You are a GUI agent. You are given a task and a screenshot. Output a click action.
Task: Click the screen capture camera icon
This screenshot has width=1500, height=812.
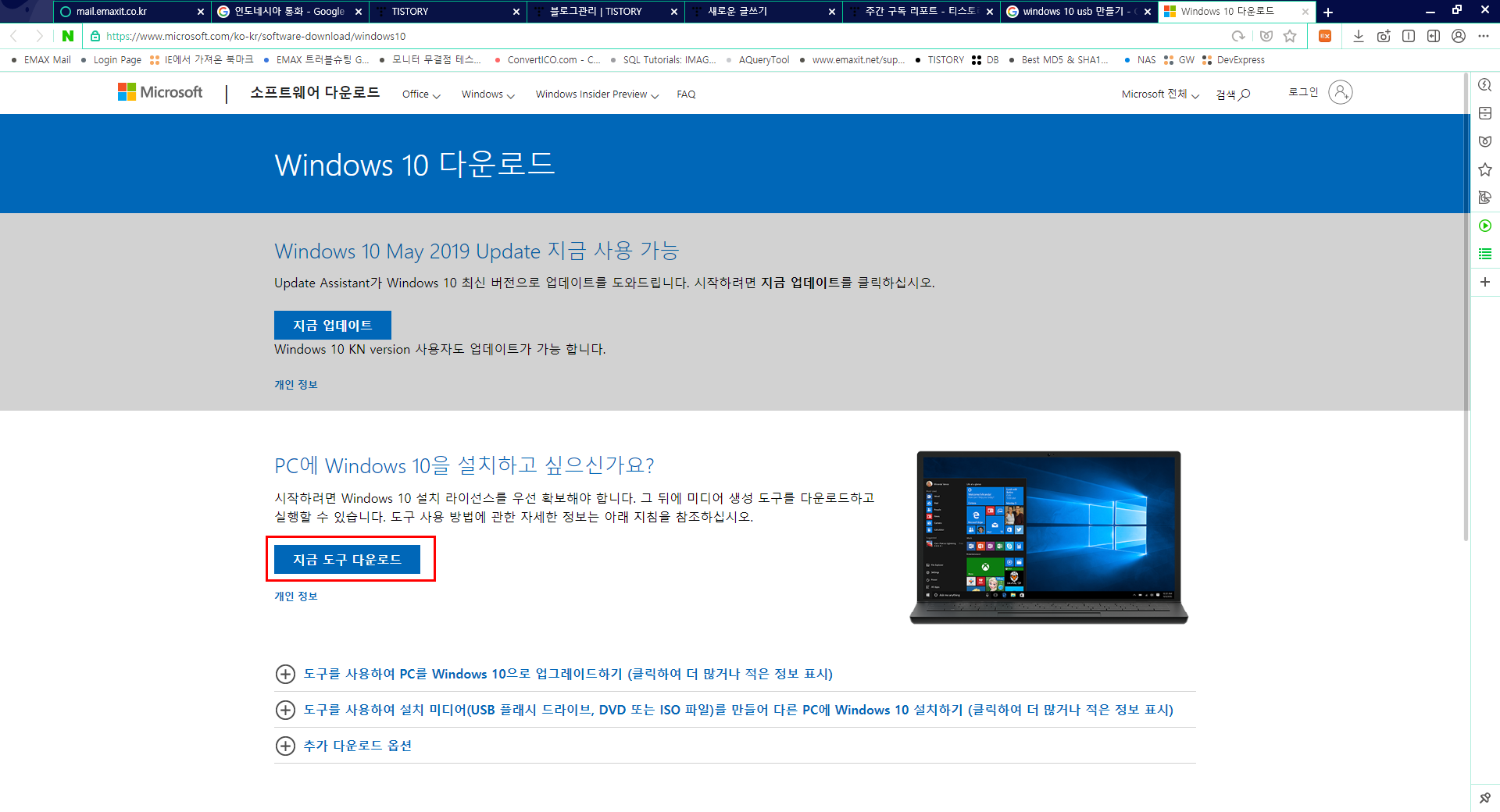click(1384, 36)
